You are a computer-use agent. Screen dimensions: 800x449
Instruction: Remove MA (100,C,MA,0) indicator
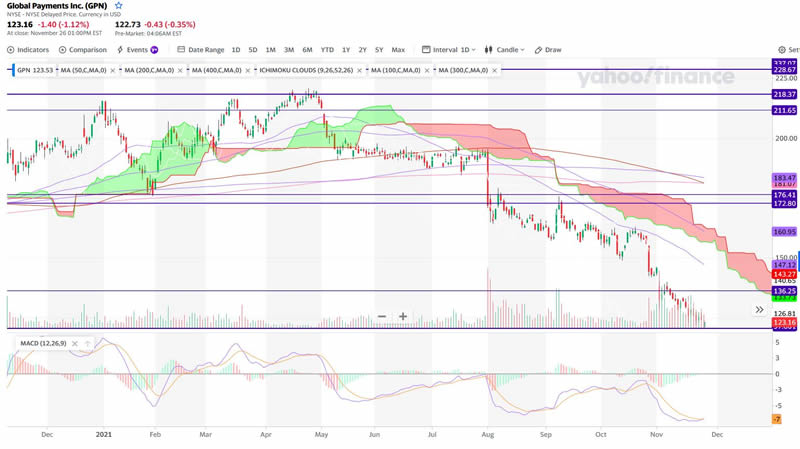point(427,70)
